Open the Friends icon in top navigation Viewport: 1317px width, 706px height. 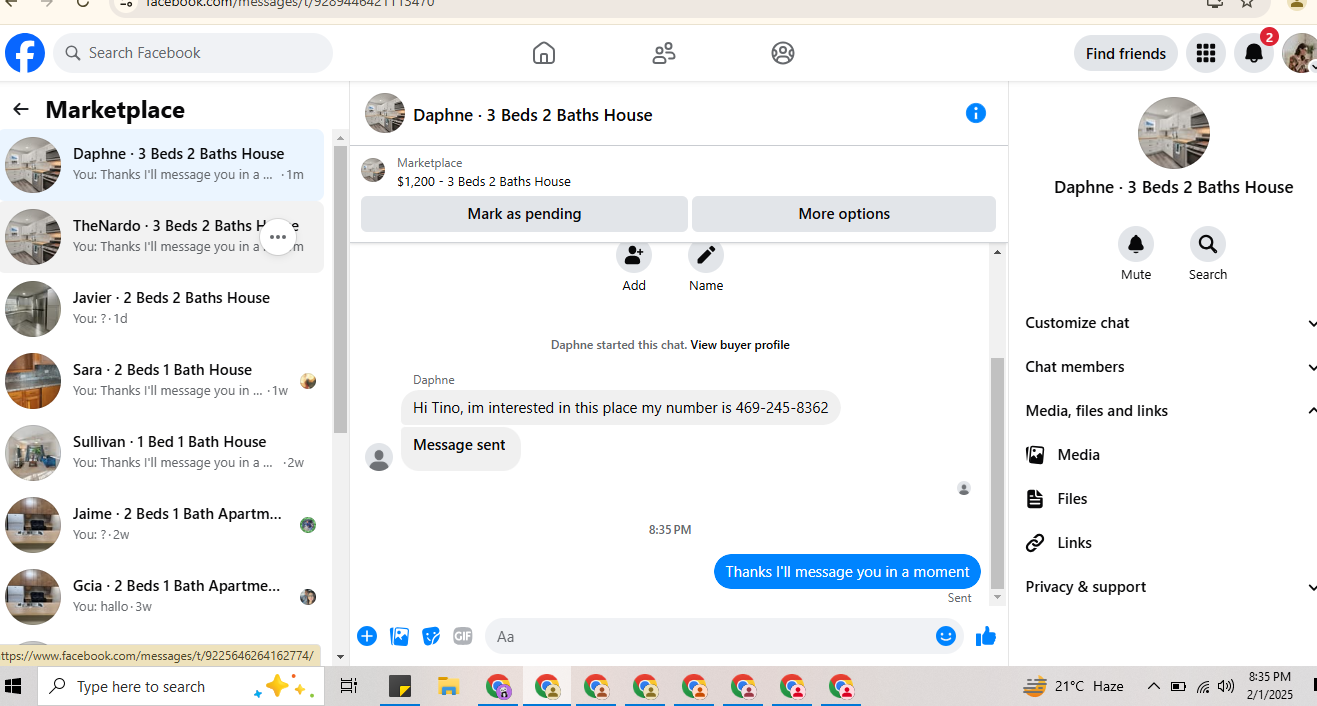(664, 53)
